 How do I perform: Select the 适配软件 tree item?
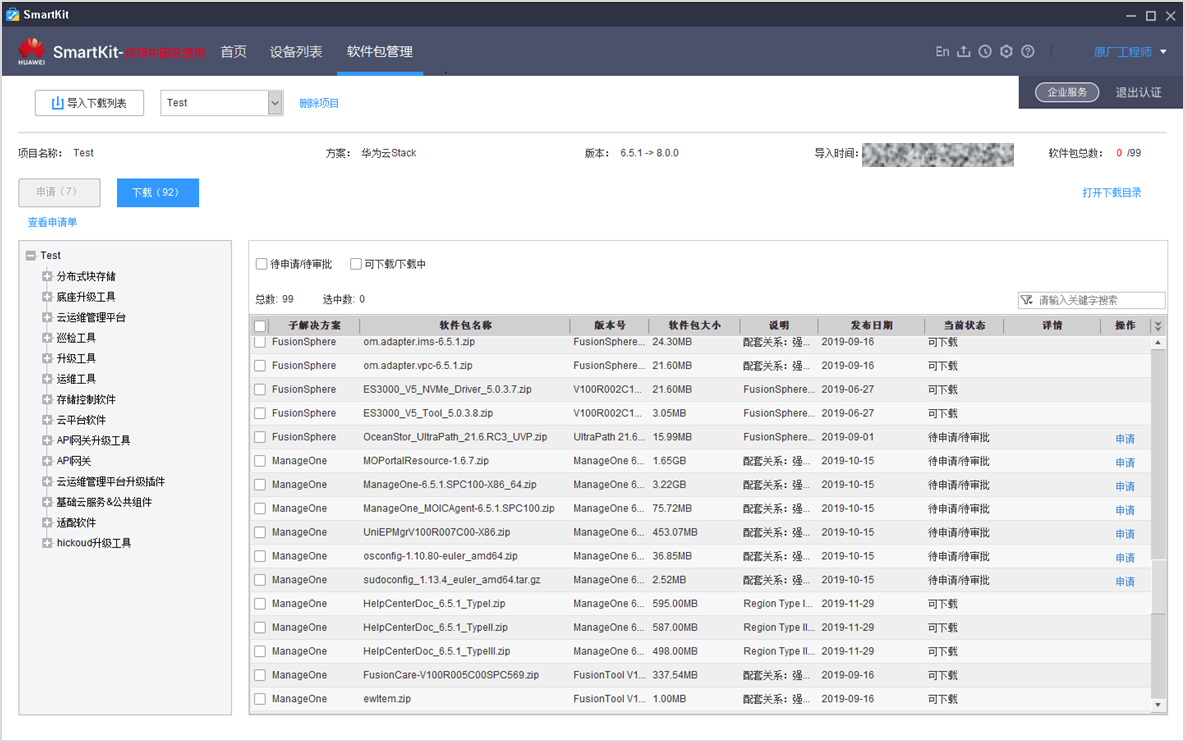point(76,523)
